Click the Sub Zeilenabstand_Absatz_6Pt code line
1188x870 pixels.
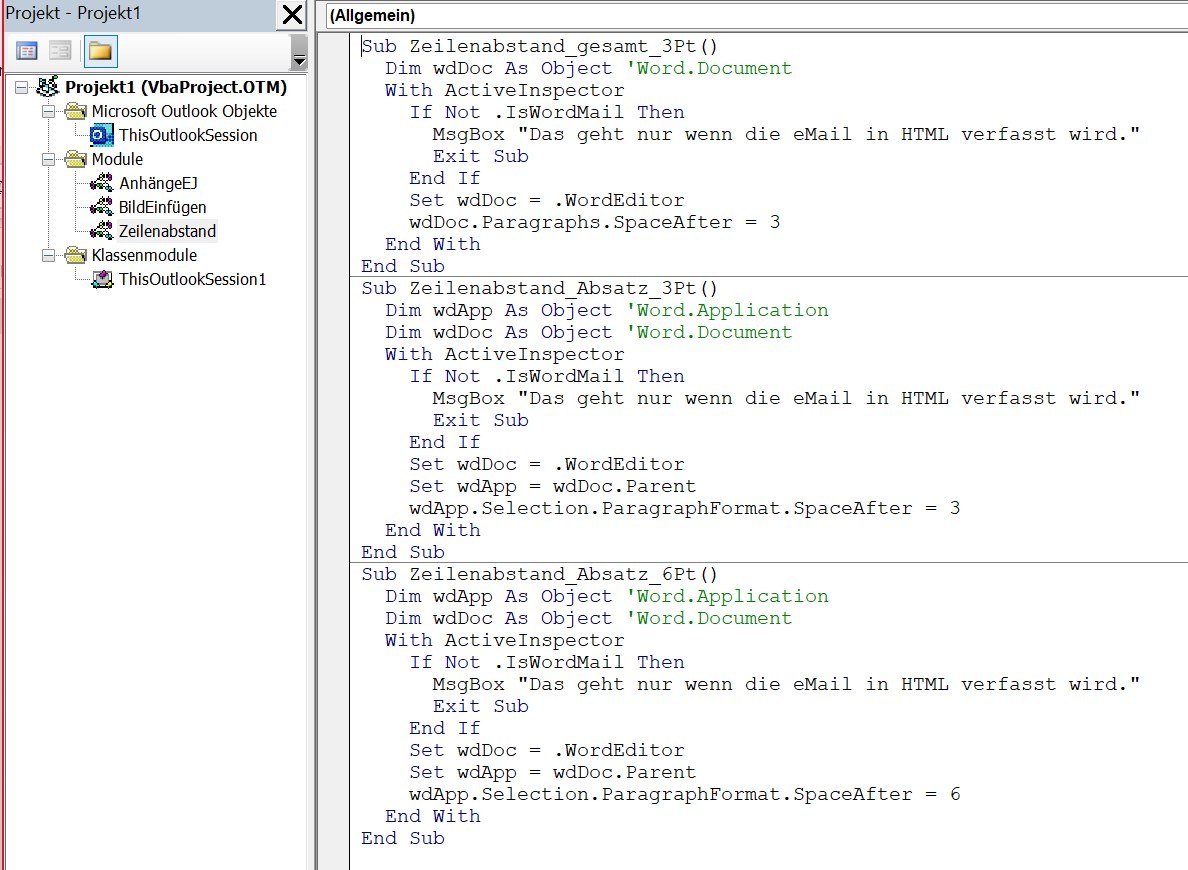[540, 574]
